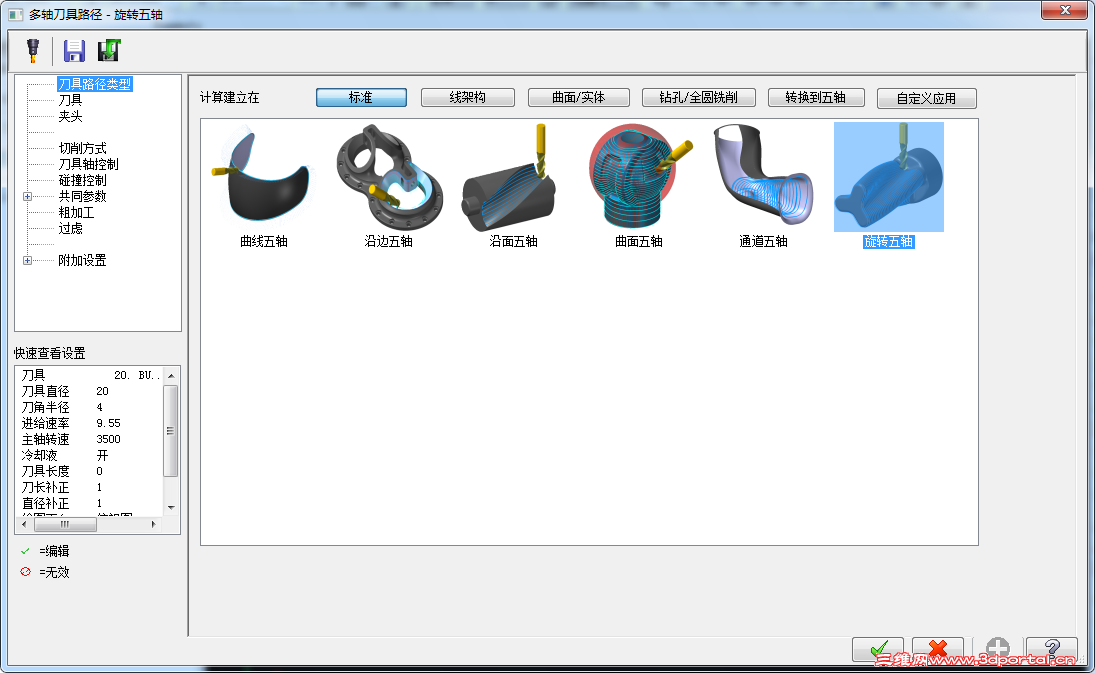Click the 主轴转速 row value 3500
This screenshot has height=673, width=1095.
tap(108, 440)
